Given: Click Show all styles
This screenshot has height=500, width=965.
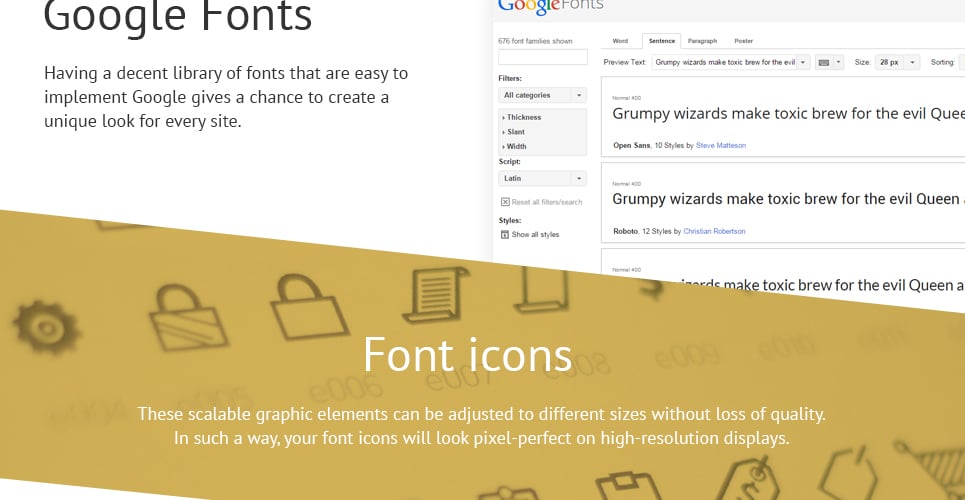Looking at the screenshot, I should point(530,235).
